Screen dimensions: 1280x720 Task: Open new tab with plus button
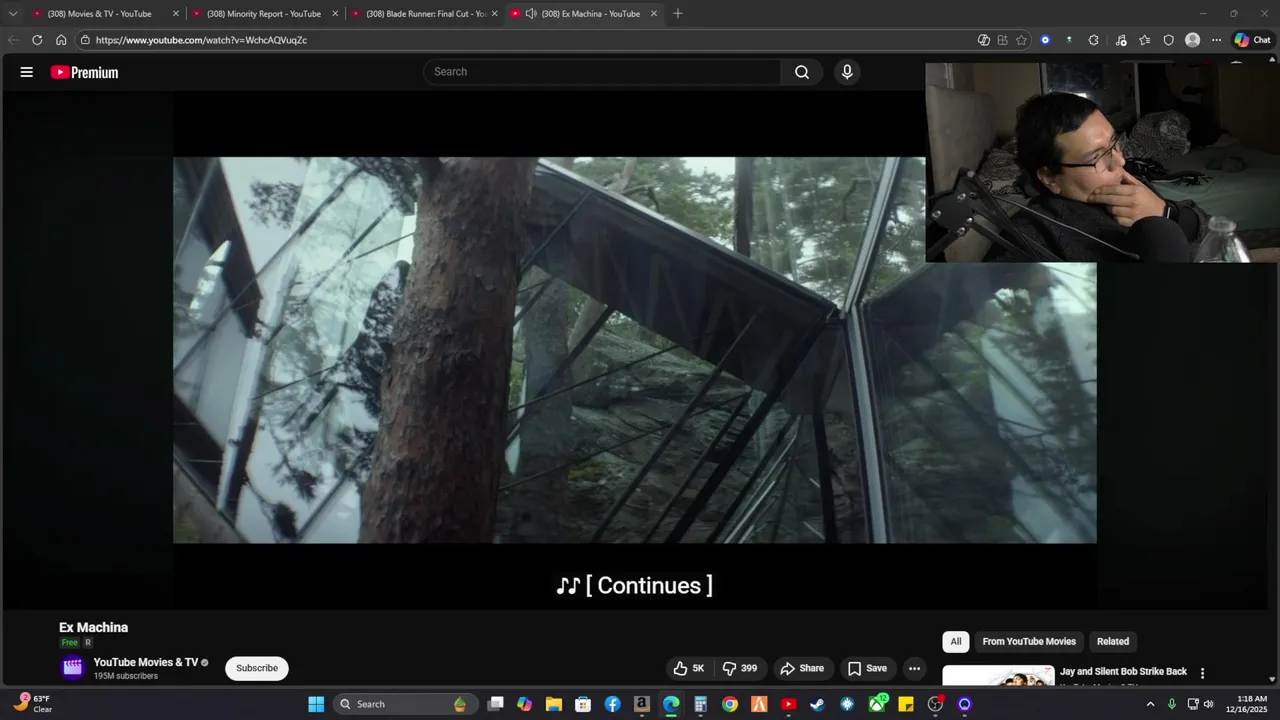coord(677,13)
